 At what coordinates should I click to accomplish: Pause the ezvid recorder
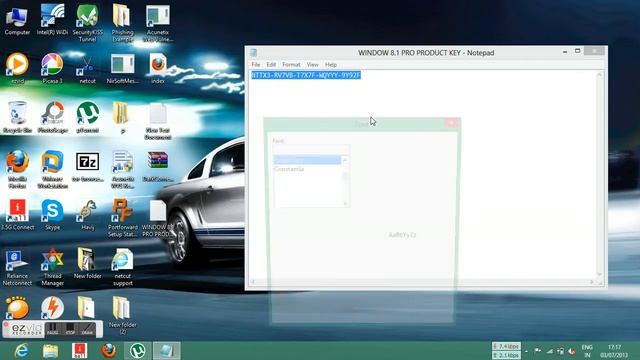pyautogui.click(x=52, y=329)
